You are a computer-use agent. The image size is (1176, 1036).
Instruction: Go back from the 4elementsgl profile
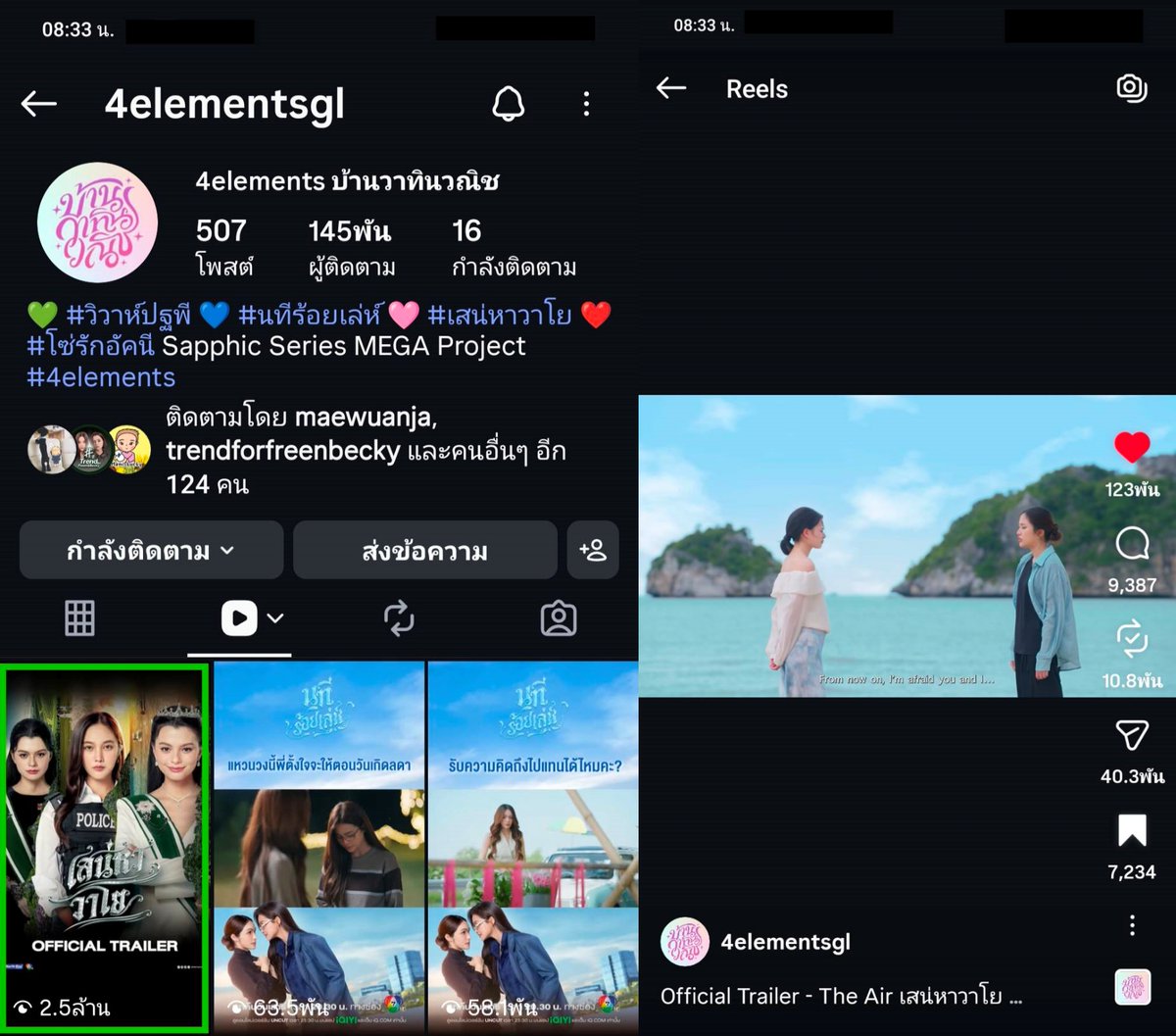(39, 104)
